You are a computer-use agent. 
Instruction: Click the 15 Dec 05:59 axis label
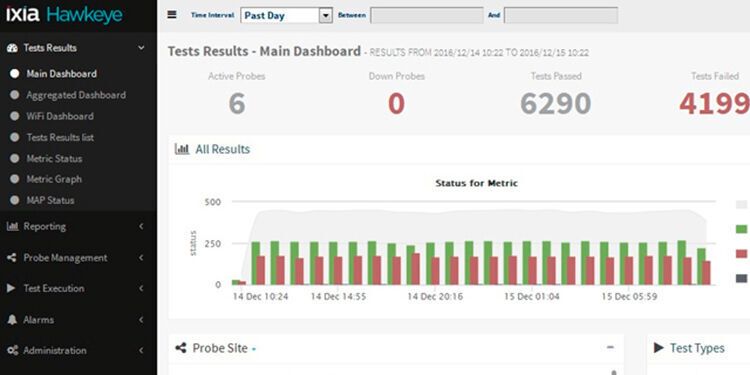(x=629, y=297)
